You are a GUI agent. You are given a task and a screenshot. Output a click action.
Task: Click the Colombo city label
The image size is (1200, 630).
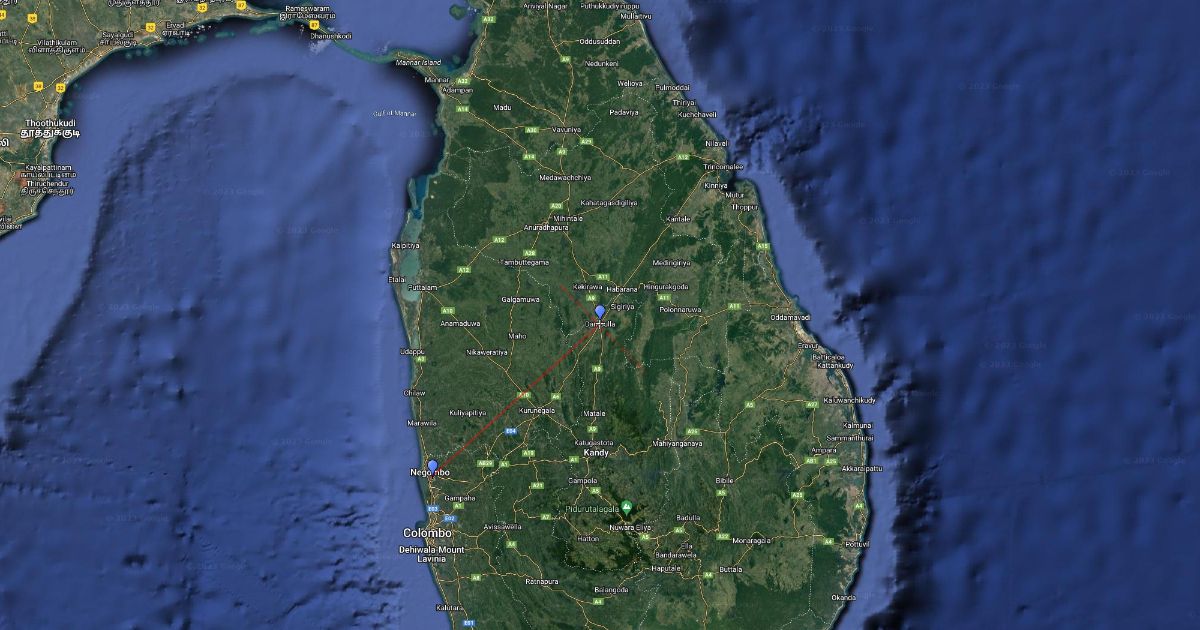point(427,533)
